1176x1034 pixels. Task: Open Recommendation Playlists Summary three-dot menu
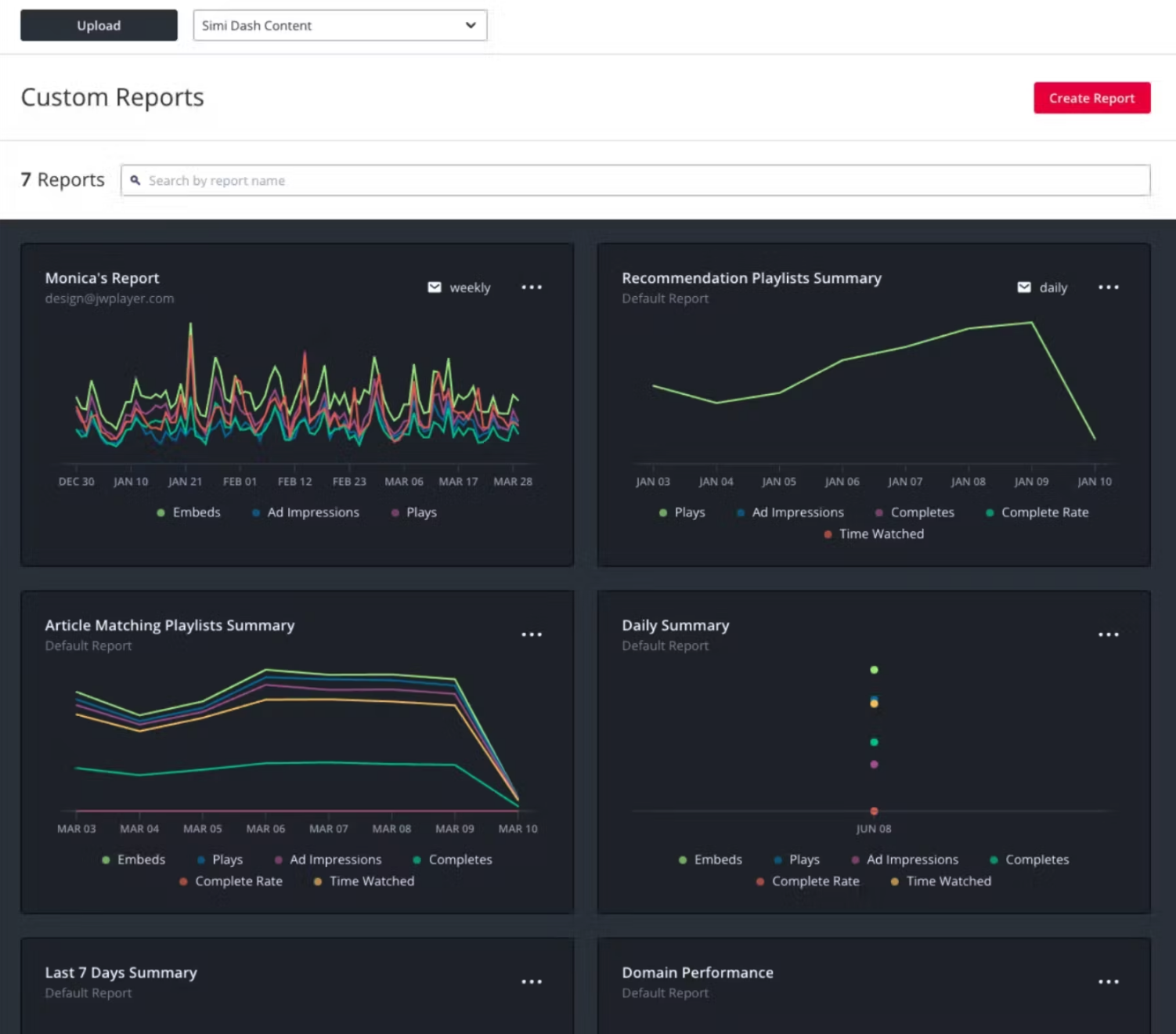(1108, 287)
